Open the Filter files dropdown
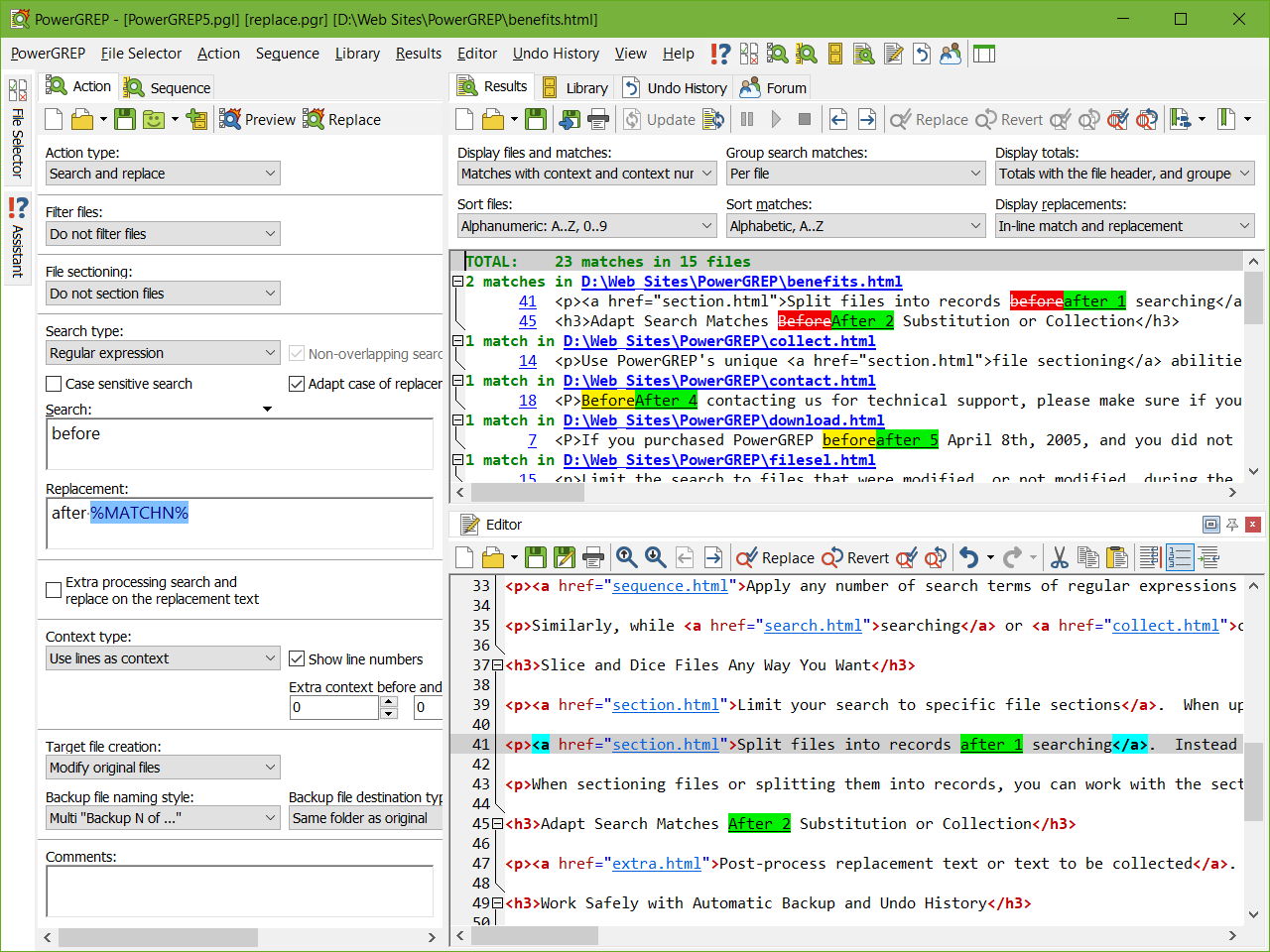 164,234
